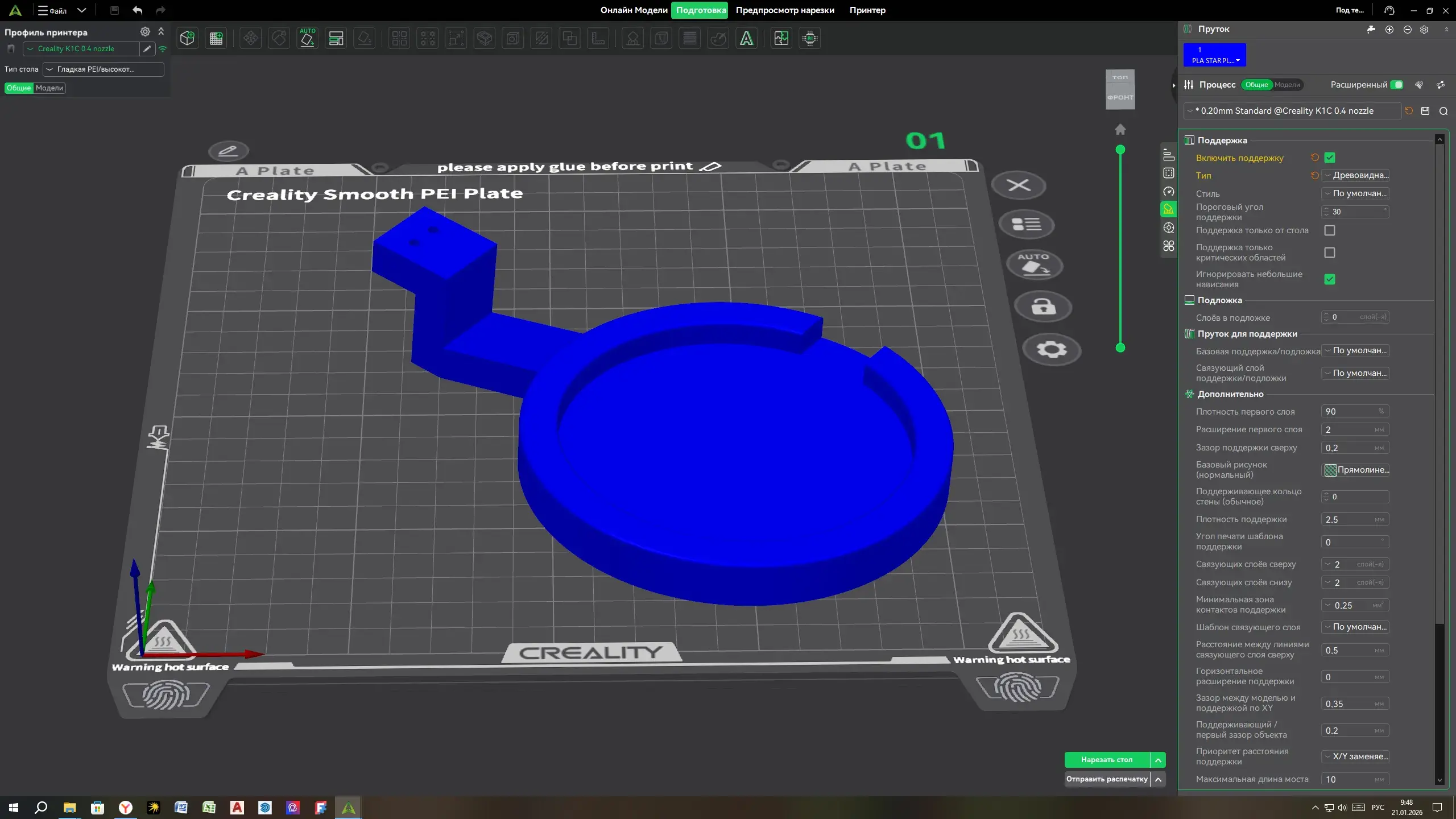Check Поддержка только критических областей
This screenshot has height=819, width=1456.
[x=1330, y=253]
